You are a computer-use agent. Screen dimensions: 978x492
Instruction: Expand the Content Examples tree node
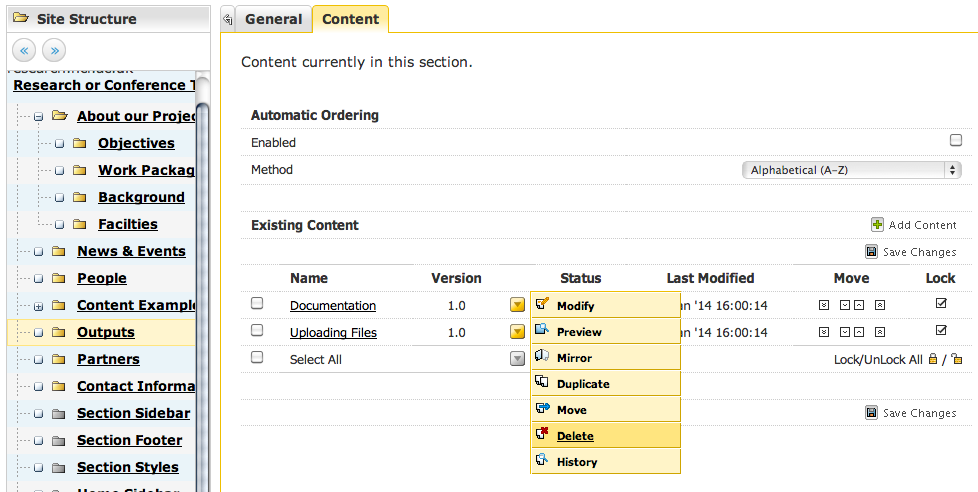38,306
